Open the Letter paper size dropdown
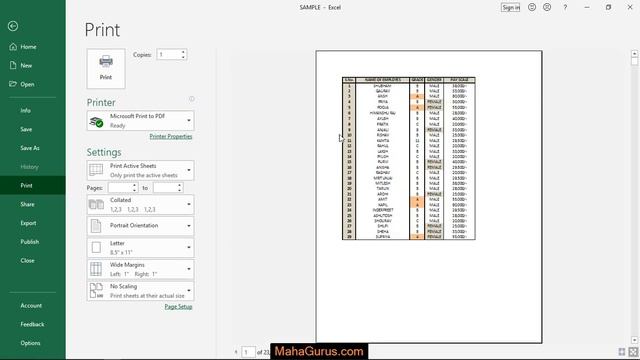Screen dimensions: 640x360 pyautogui.click(x=140, y=247)
